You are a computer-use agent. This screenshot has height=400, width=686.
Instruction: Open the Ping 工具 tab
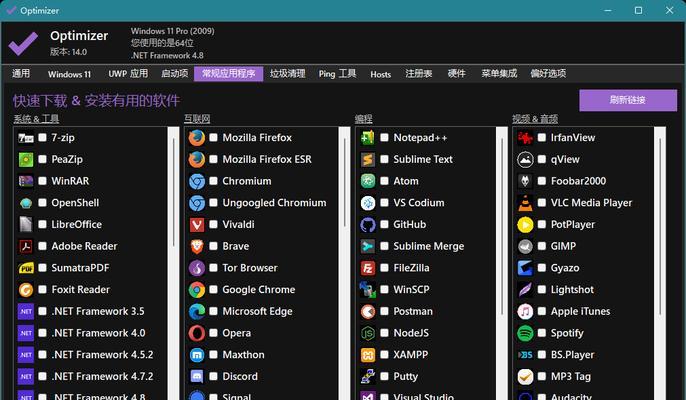coord(337,74)
